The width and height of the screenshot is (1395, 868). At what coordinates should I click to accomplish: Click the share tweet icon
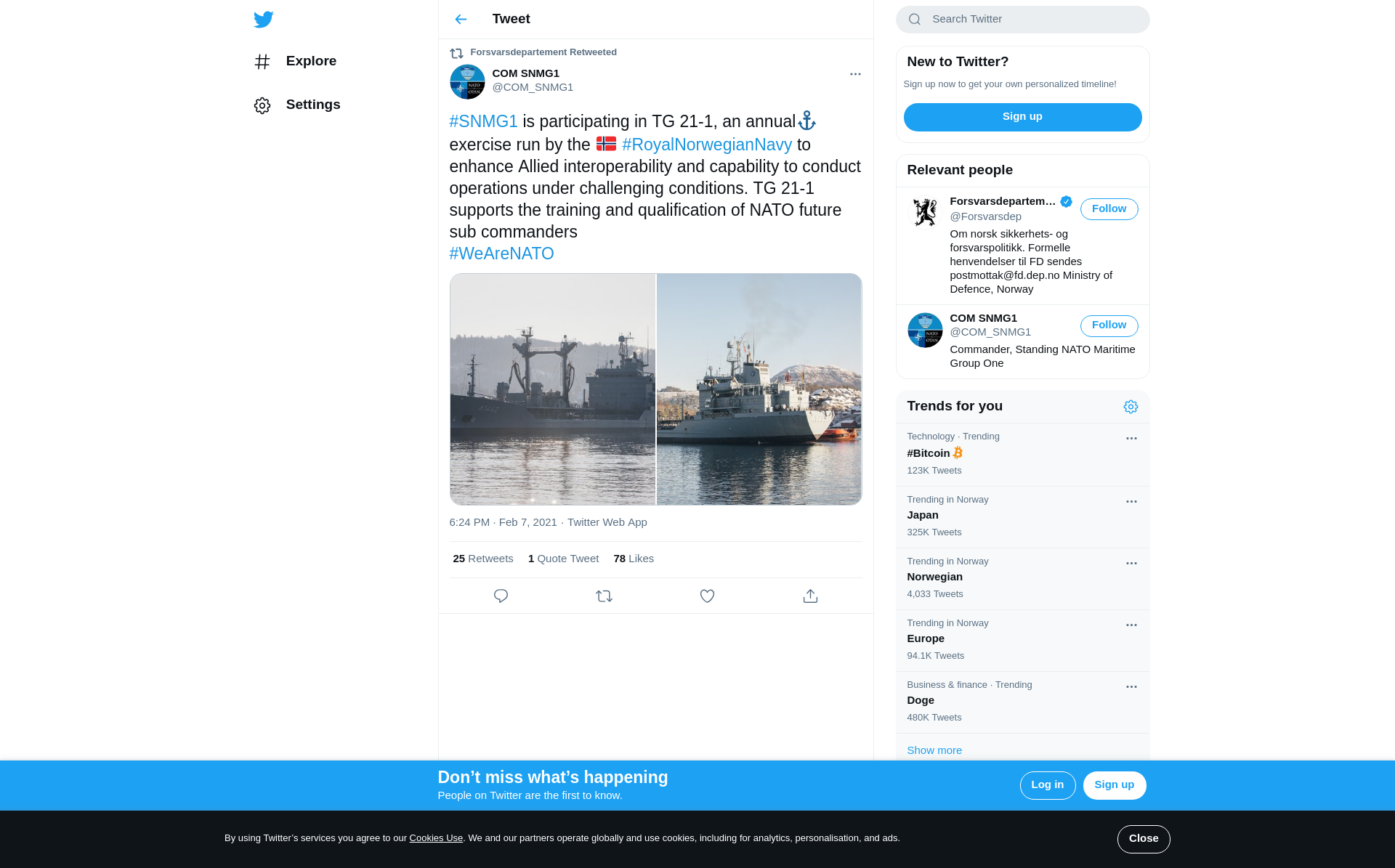pyautogui.click(x=810, y=596)
